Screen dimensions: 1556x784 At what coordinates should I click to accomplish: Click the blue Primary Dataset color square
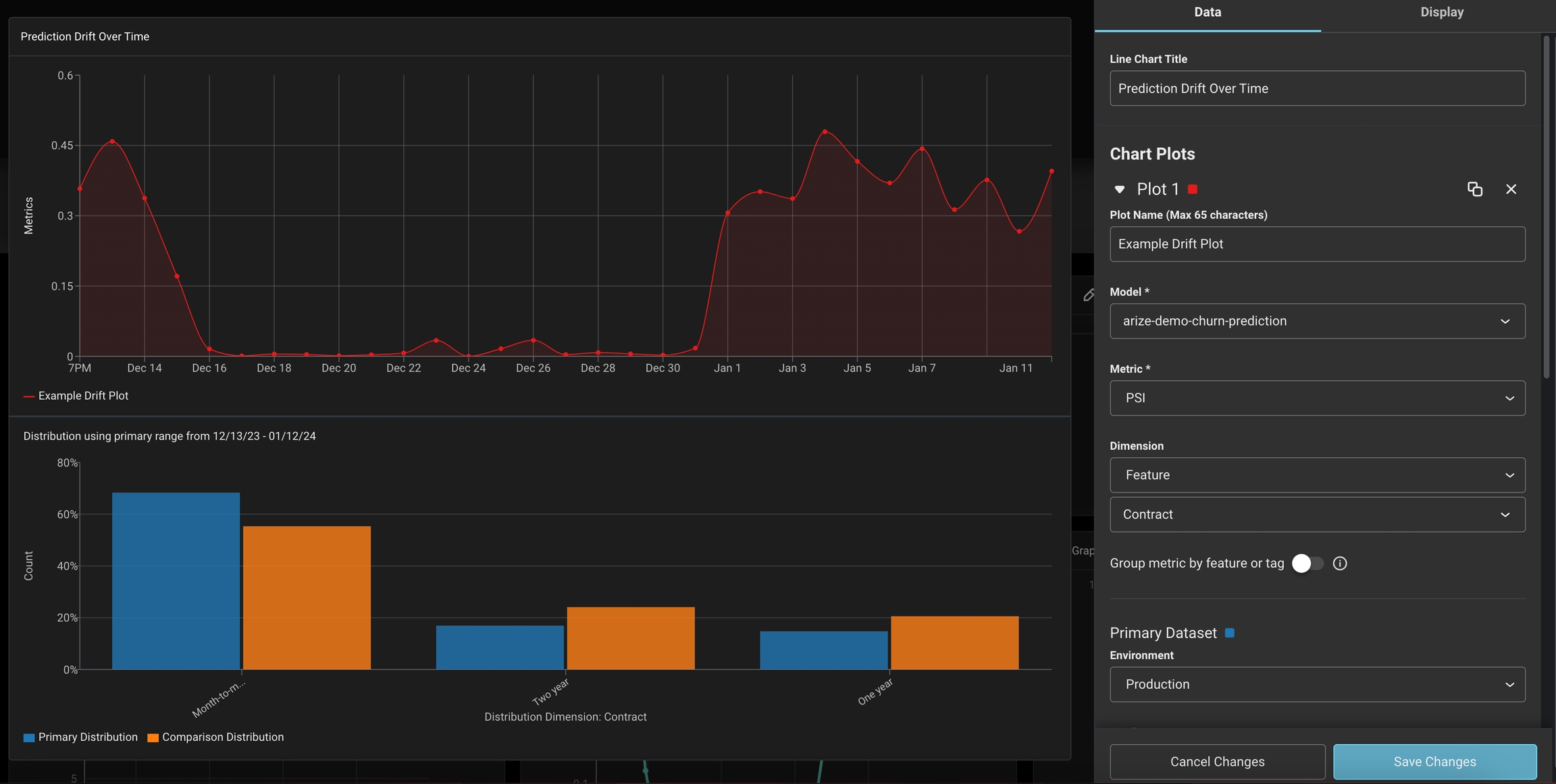coord(1230,633)
